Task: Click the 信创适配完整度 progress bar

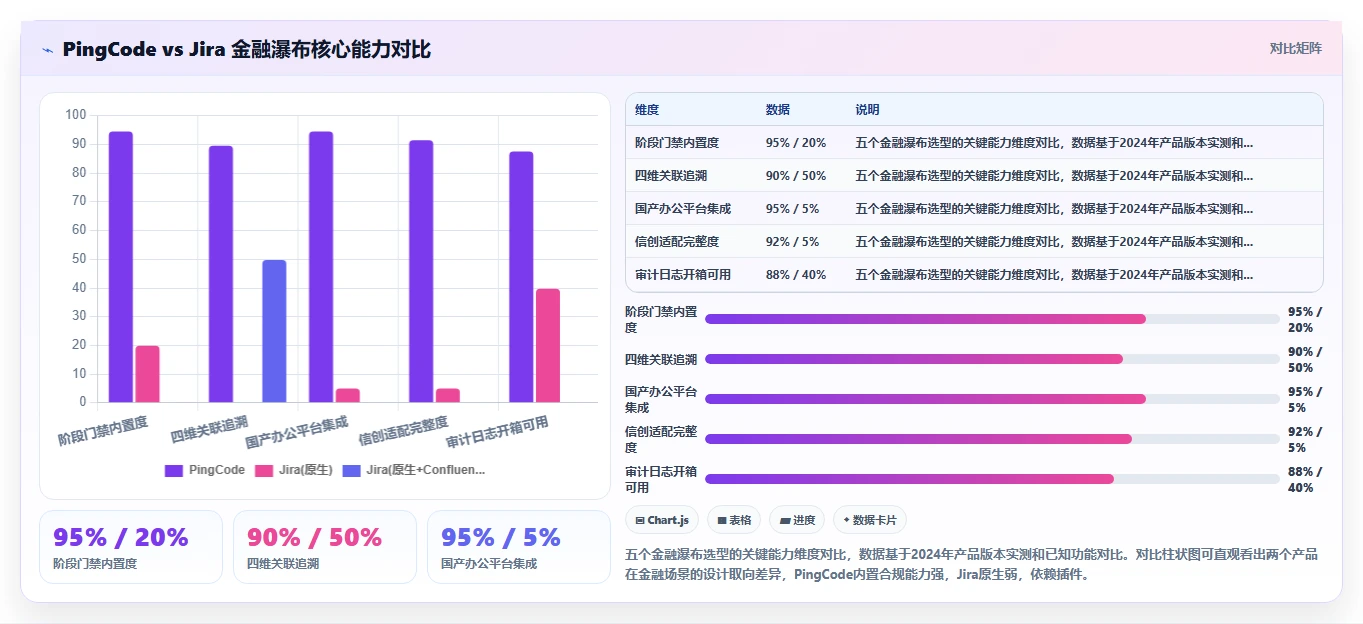Action: pyautogui.click(x=992, y=439)
